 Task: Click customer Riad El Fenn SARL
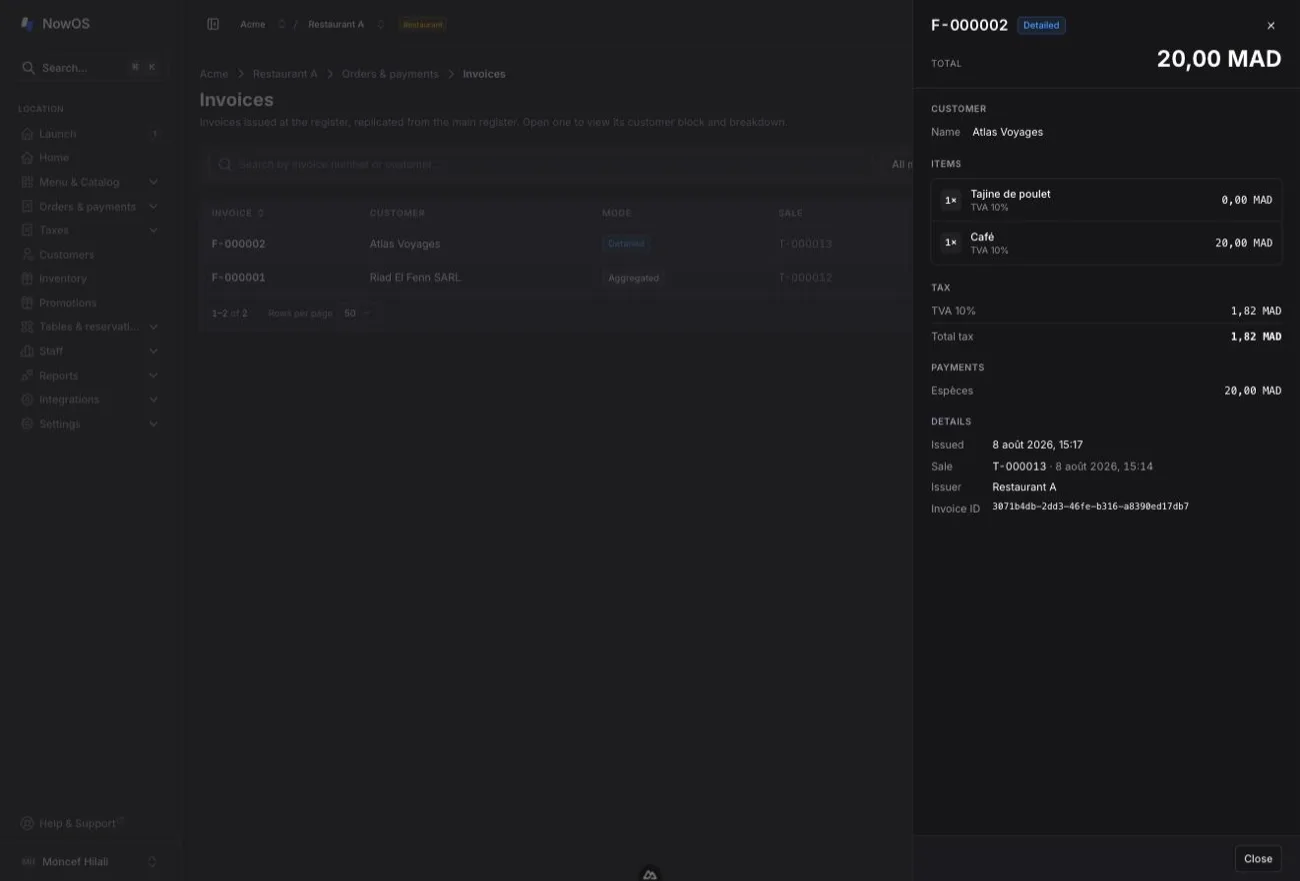(415, 278)
